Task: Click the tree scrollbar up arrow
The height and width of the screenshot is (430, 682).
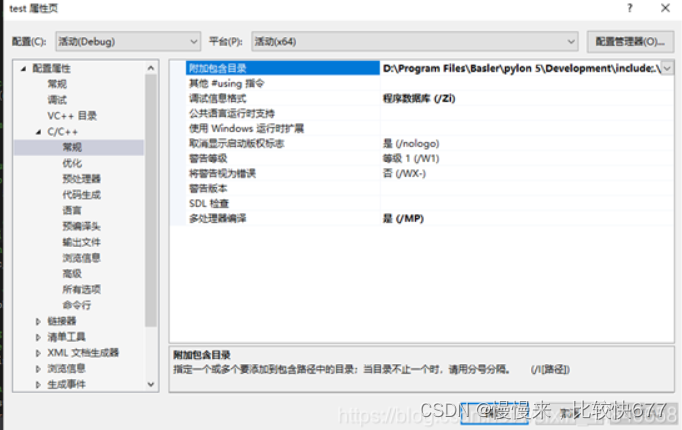Action: (150, 68)
